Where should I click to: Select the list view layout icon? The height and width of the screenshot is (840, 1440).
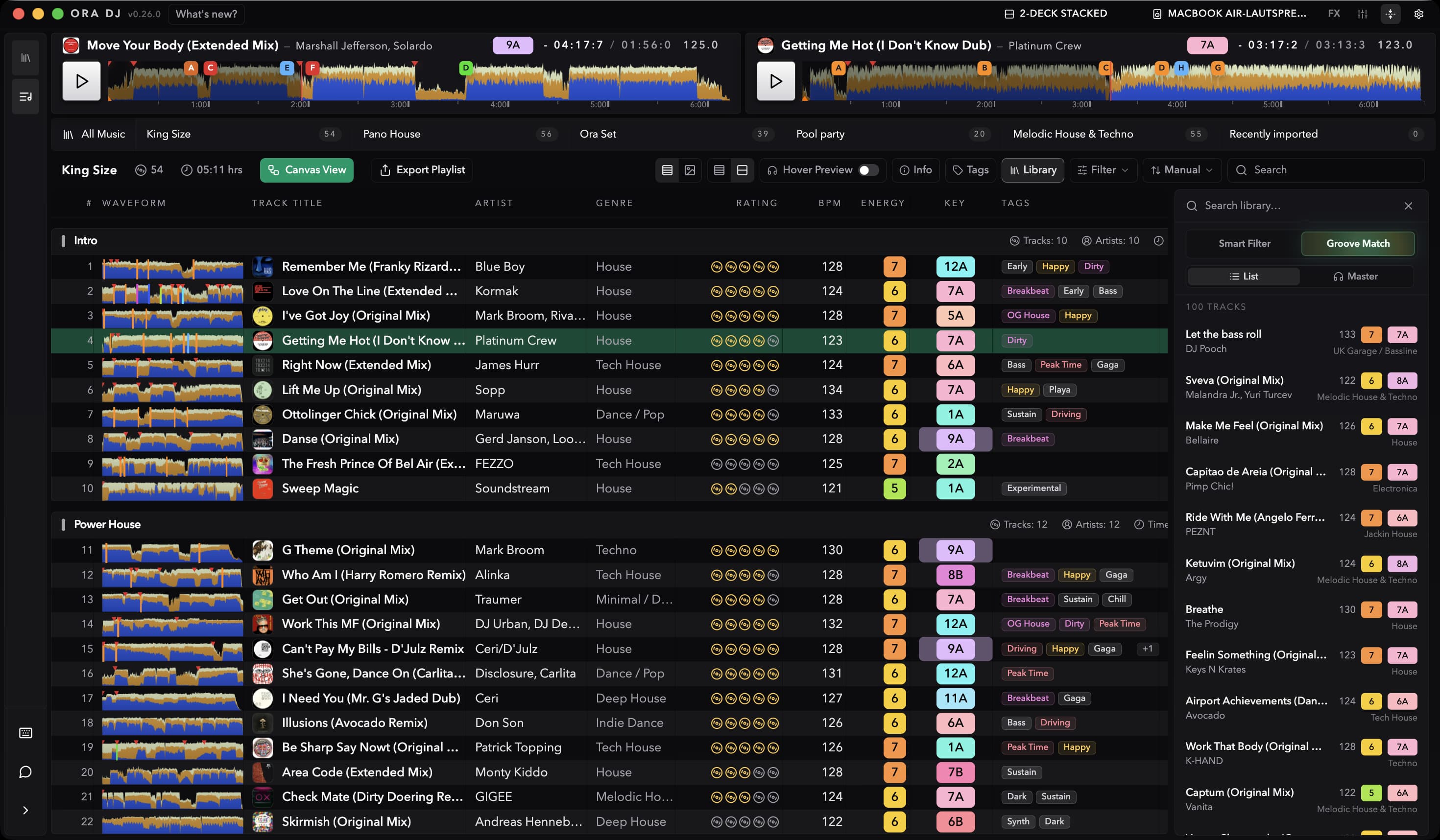click(667, 170)
